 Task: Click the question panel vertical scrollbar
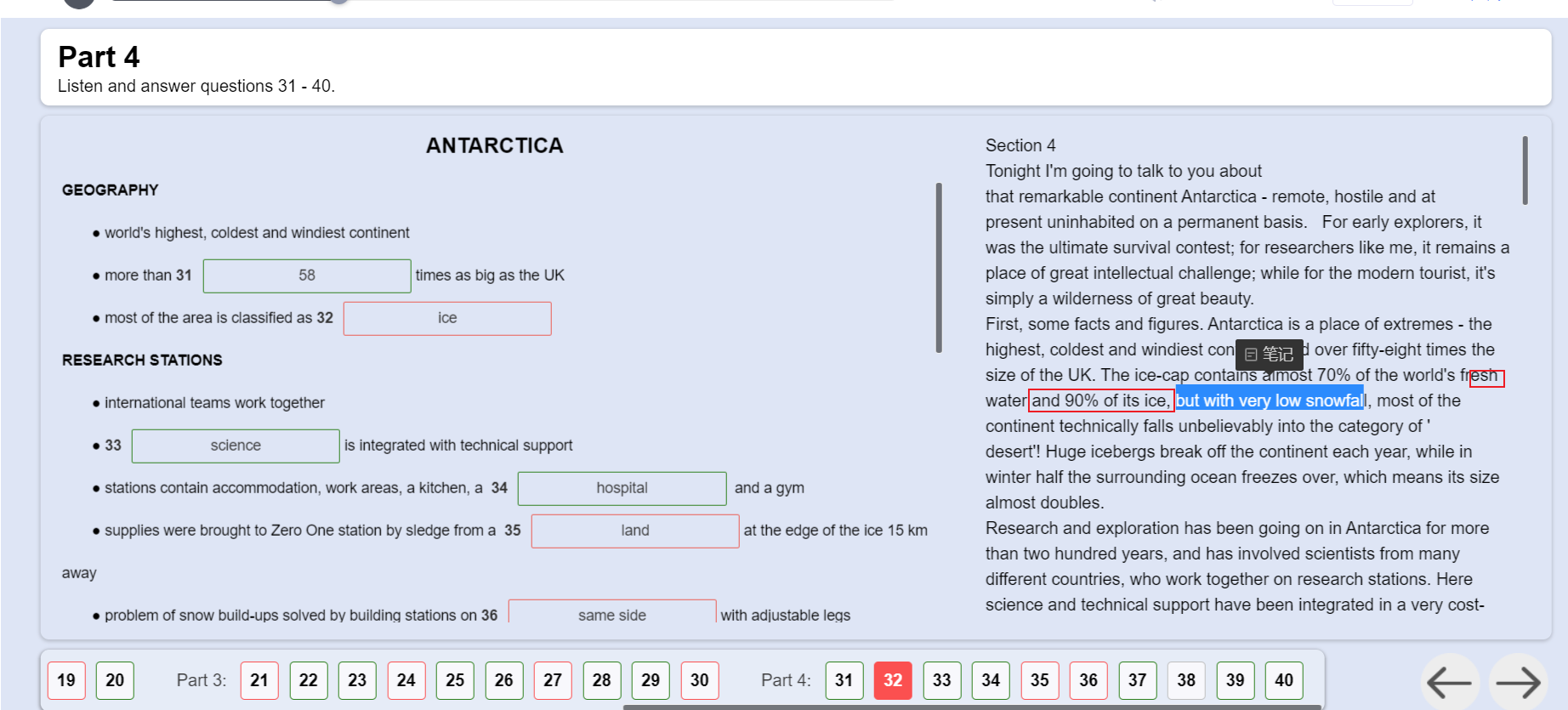(x=939, y=267)
